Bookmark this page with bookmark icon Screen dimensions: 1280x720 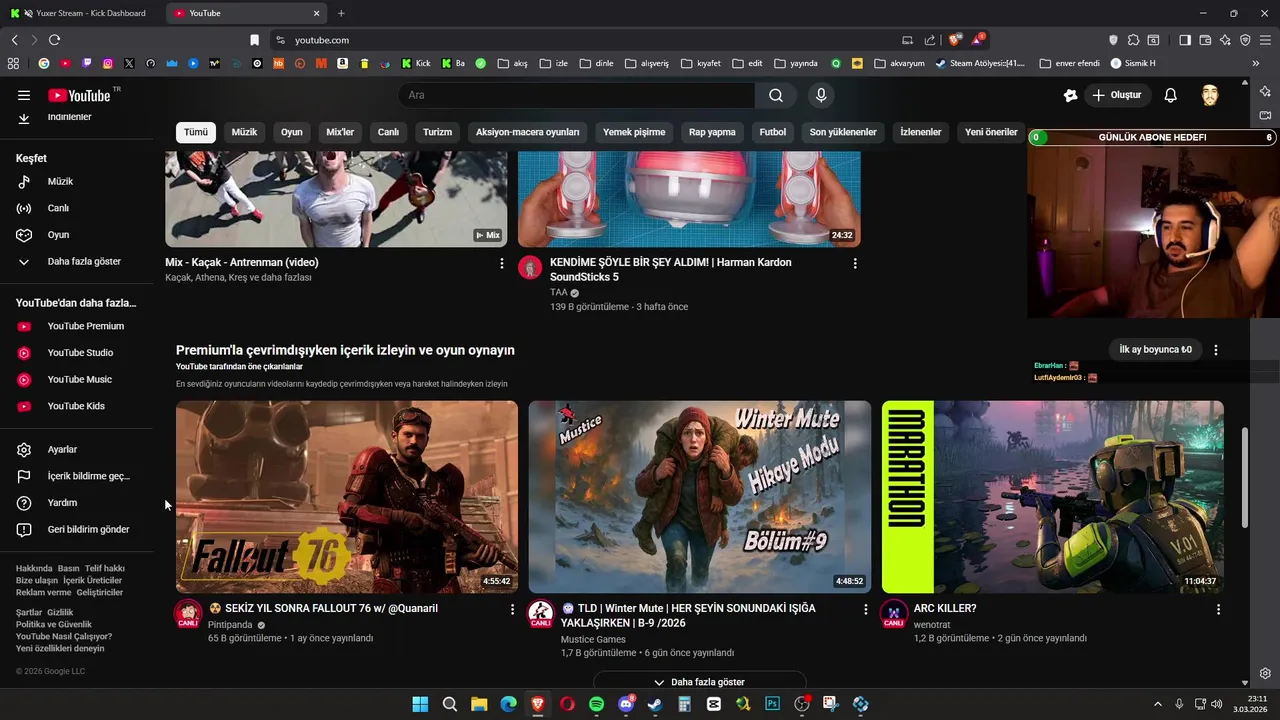(254, 40)
